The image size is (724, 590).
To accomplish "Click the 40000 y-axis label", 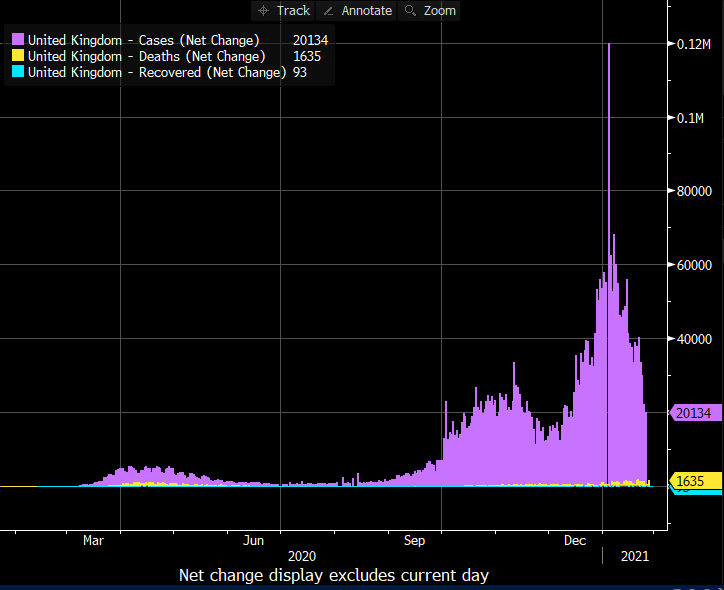I will pos(694,339).
